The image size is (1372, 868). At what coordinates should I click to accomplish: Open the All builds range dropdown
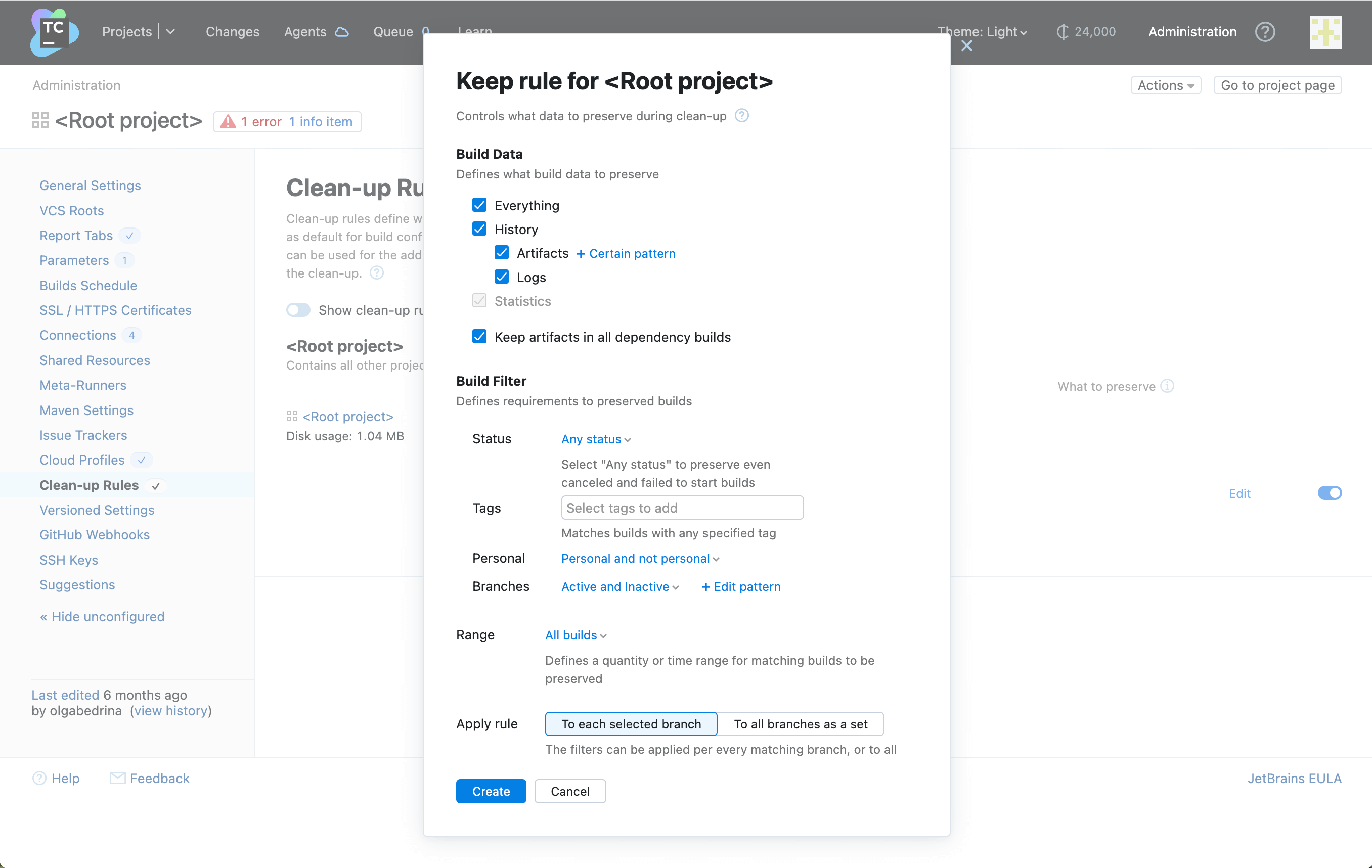(576, 635)
